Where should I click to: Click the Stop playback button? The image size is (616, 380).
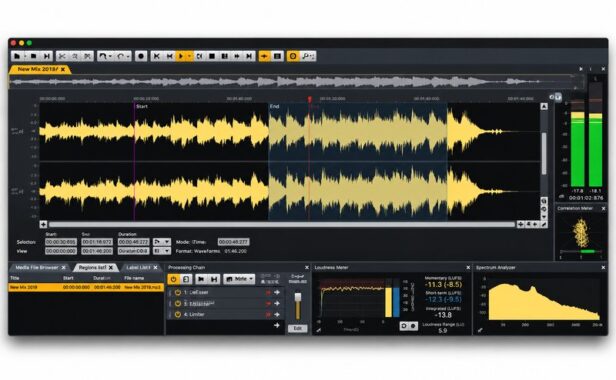212,56
